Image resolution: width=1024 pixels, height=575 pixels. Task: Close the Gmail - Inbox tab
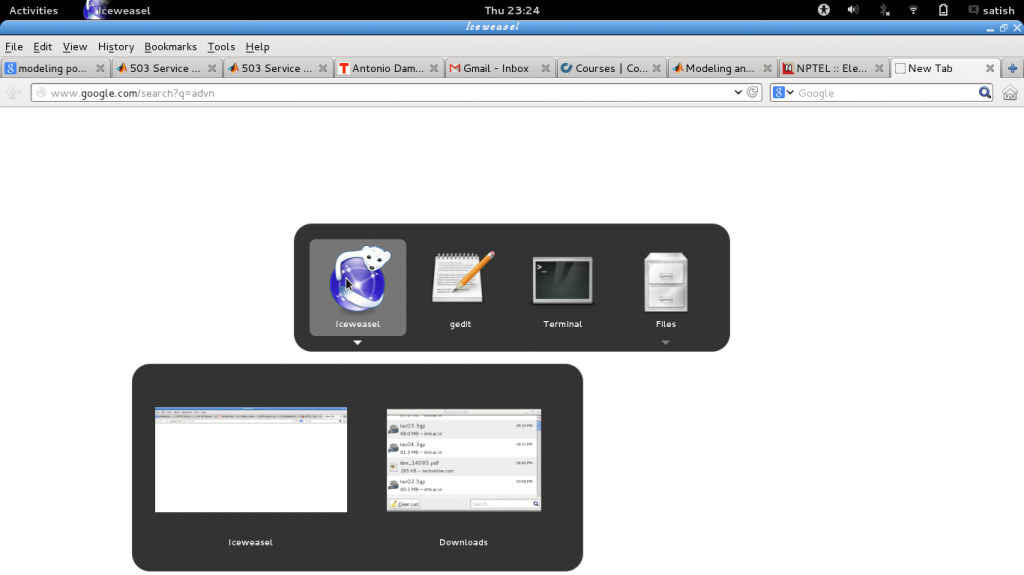click(x=545, y=68)
